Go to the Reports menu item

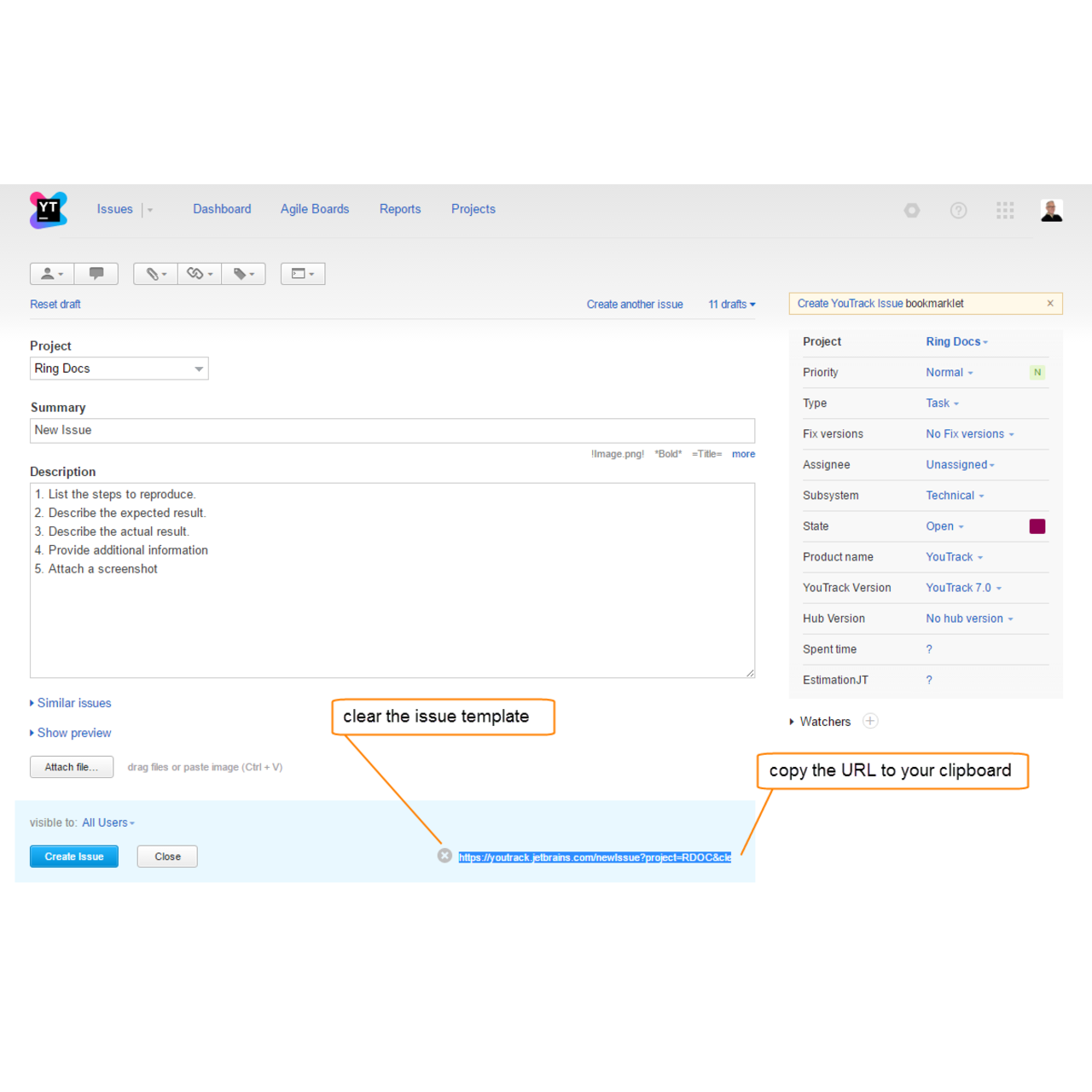[x=400, y=209]
